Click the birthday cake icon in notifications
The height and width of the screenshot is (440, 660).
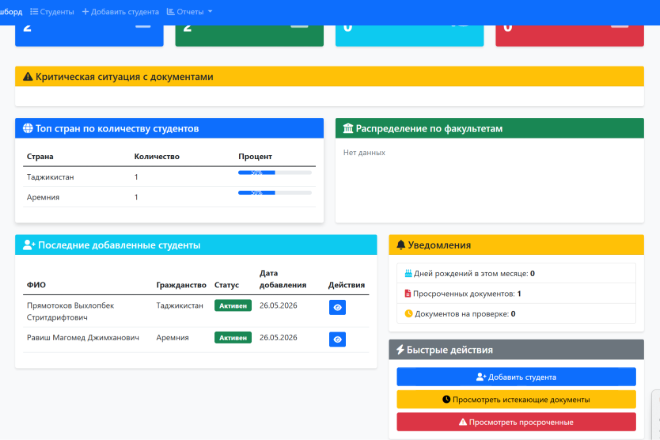408,273
